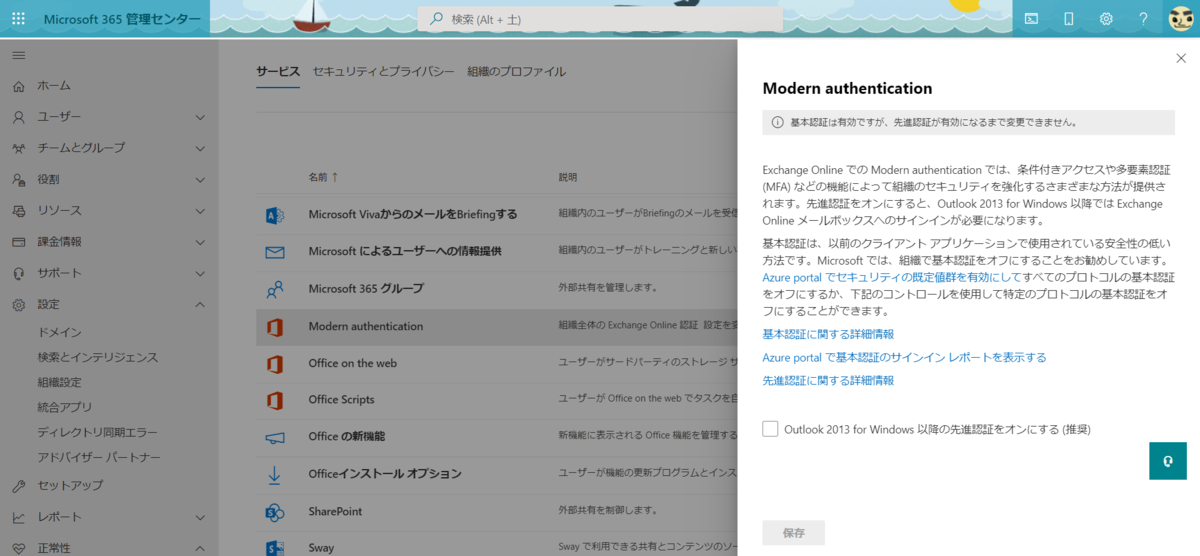The image size is (1200, 556).
Task: Expand the レポート chevron
Action: pos(200,517)
